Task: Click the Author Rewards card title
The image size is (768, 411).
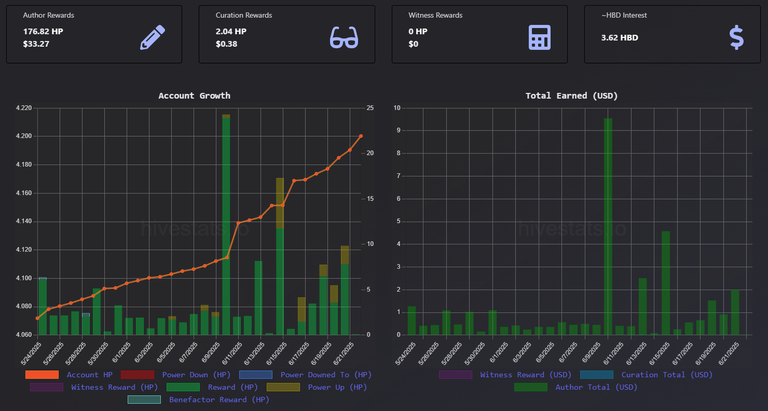Action: (48, 15)
